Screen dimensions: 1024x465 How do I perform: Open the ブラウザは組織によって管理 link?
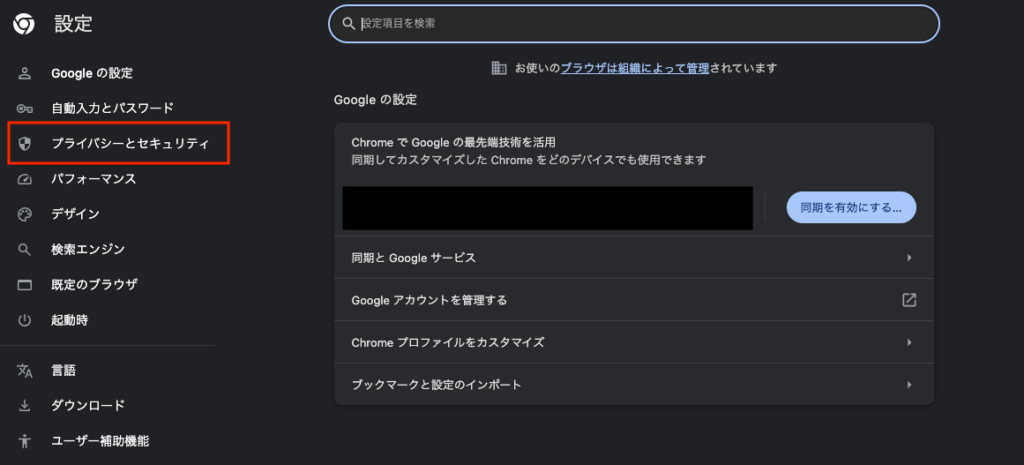[x=635, y=68]
